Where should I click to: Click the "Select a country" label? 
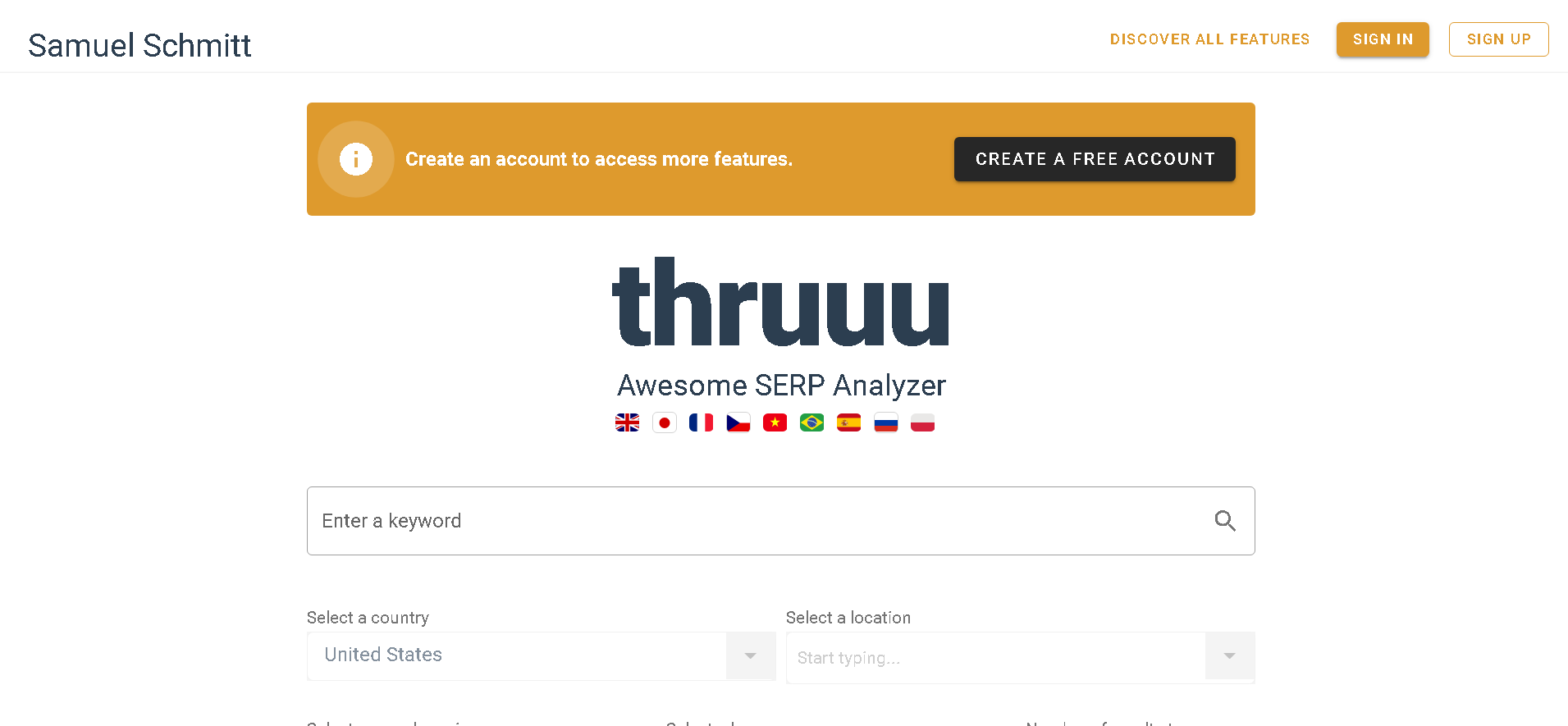click(368, 618)
